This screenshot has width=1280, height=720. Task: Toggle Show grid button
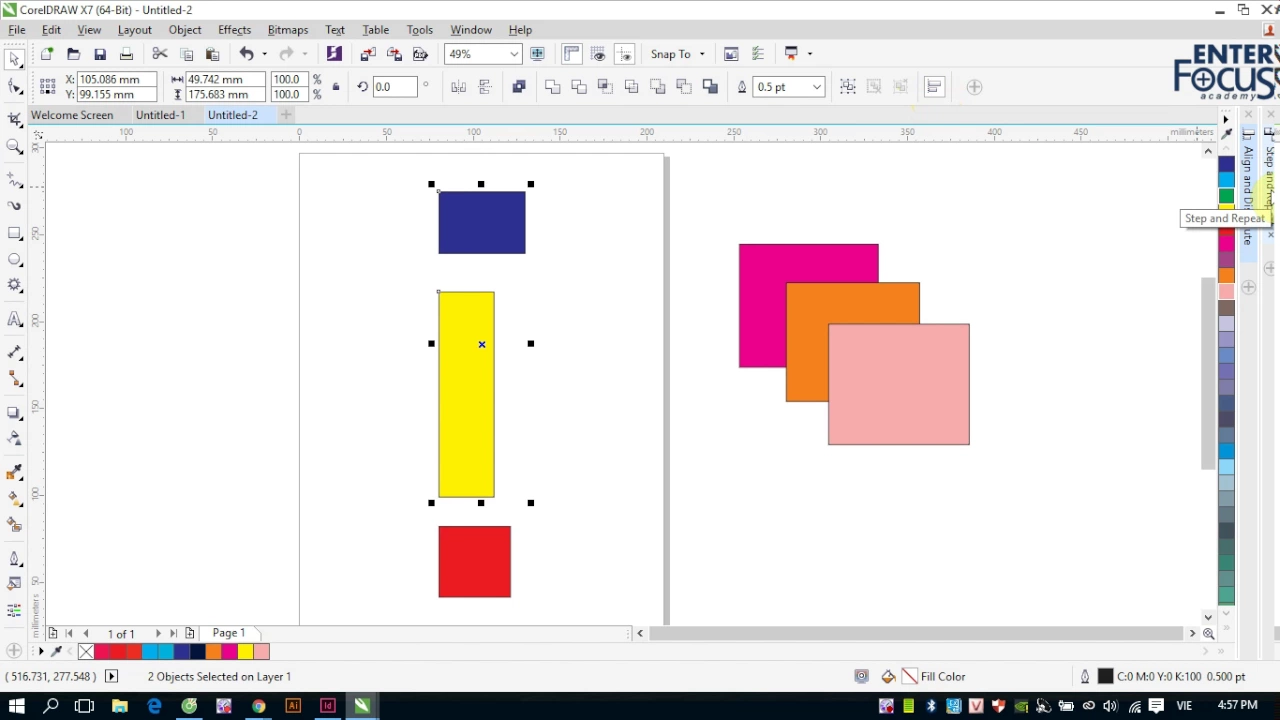(x=598, y=54)
